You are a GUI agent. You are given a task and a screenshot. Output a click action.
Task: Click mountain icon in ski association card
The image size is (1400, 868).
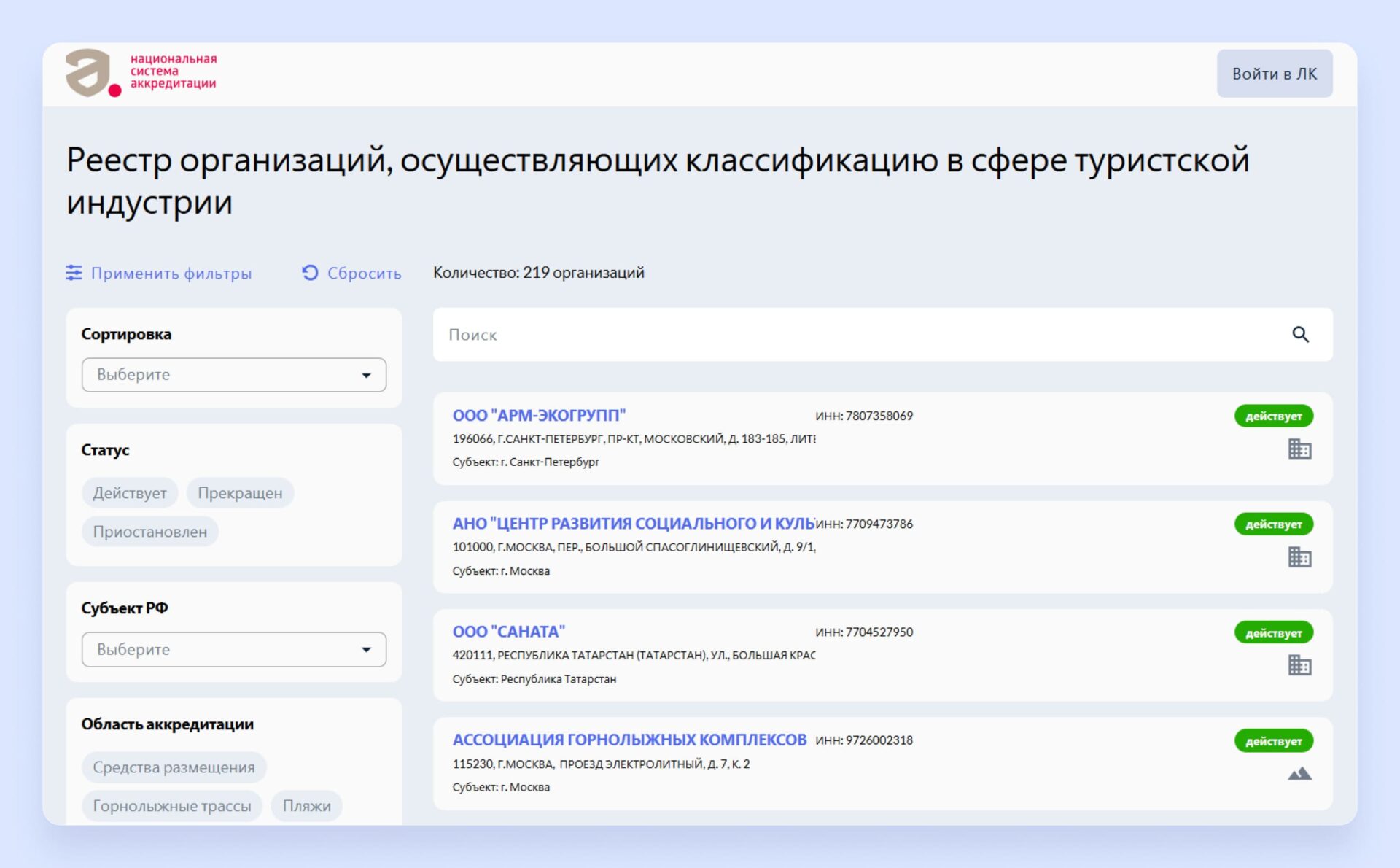(1299, 774)
